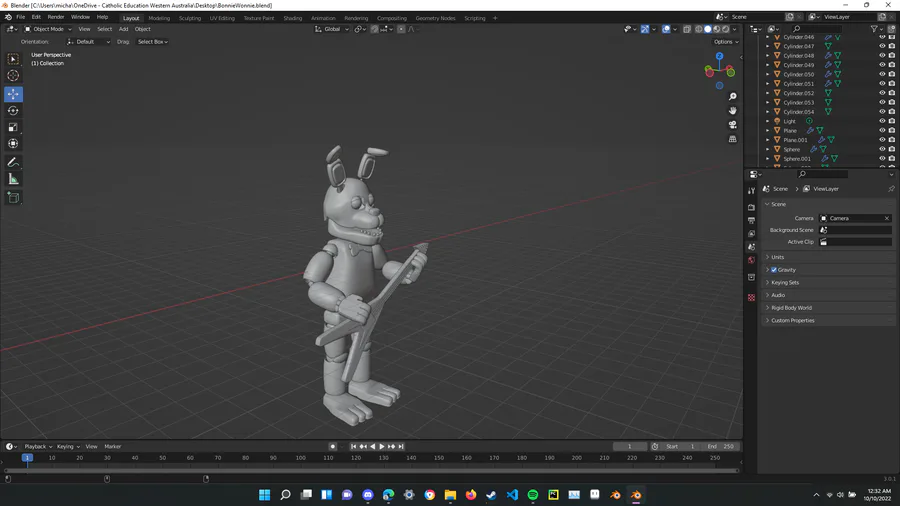Hide Light object via eye icon
This screenshot has width=900, height=506.
[882, 121]
